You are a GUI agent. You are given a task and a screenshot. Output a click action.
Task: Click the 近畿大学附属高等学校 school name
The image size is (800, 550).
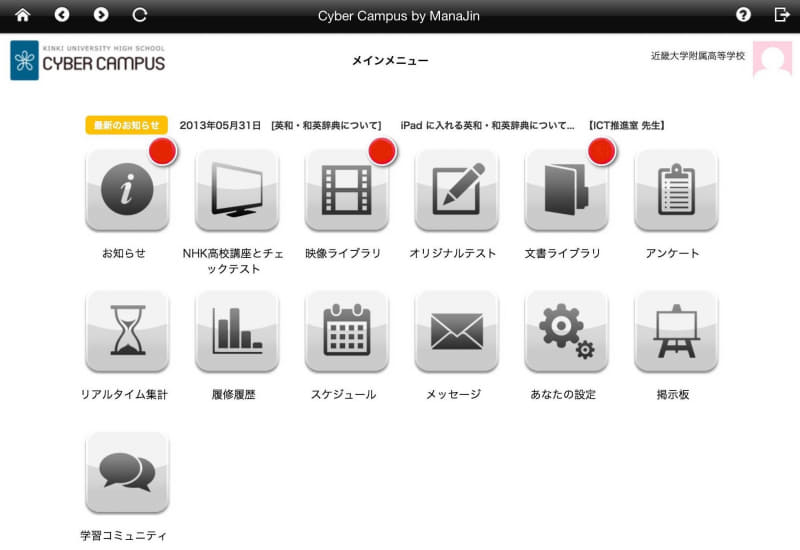(697, 56)
